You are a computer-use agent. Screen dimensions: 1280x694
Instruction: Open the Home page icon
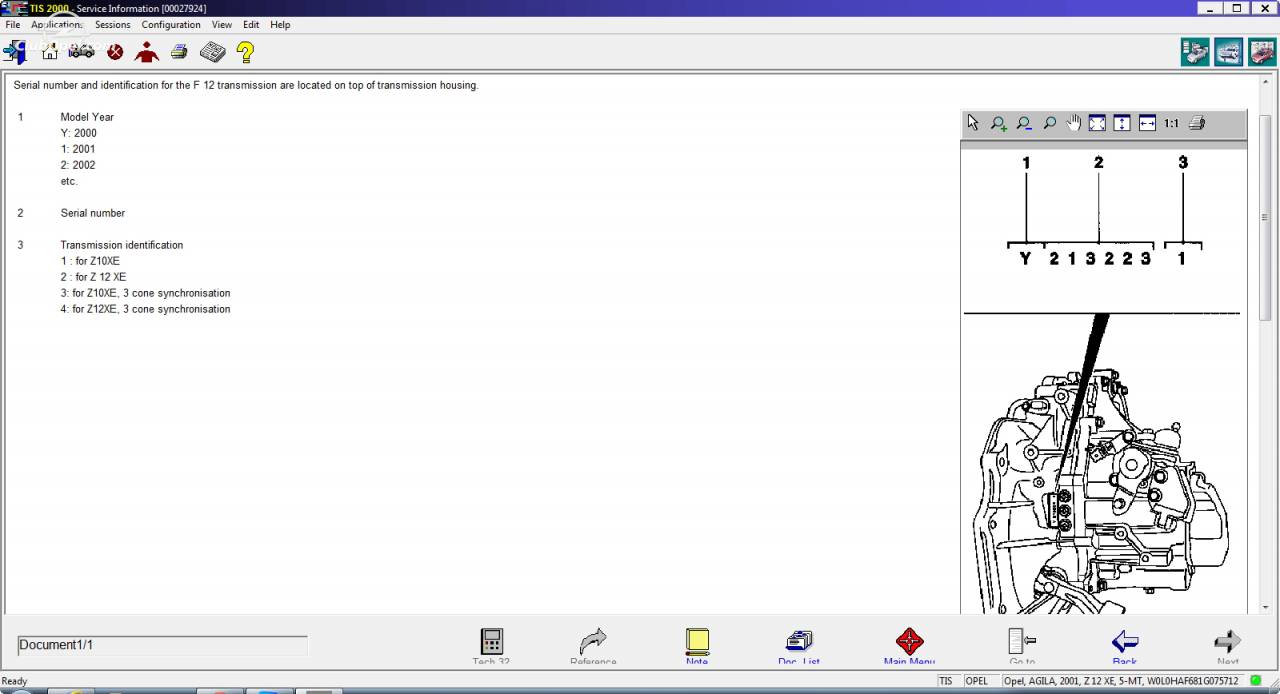point(49,51)
